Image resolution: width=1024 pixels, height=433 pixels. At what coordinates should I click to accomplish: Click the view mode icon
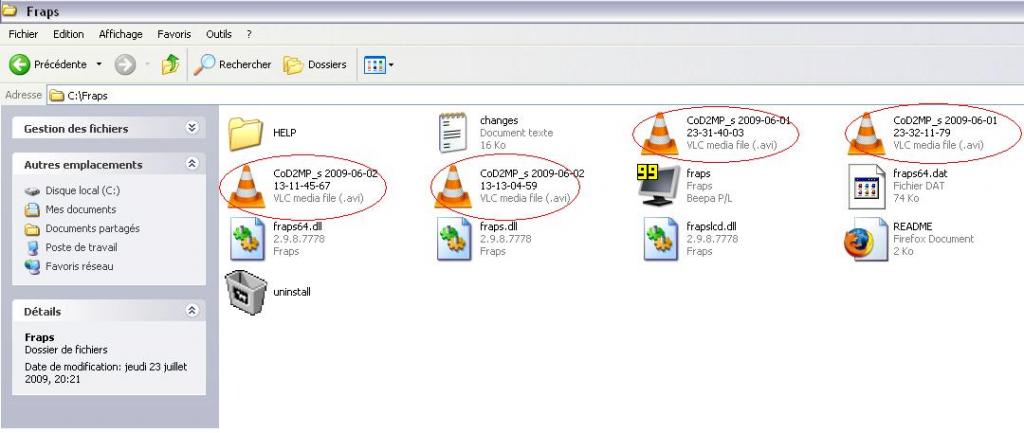coord(375,65)
